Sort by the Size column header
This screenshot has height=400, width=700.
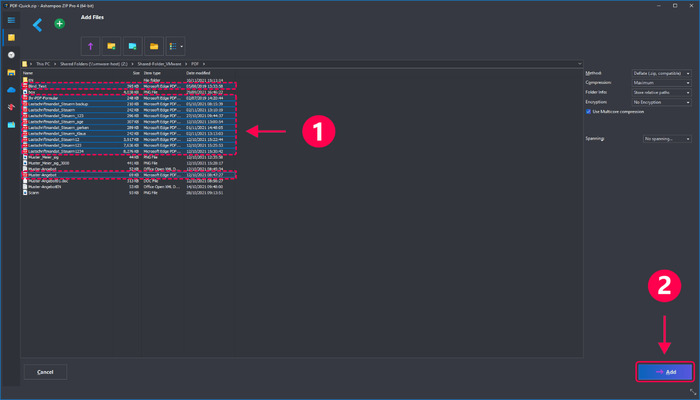point(136,73)
